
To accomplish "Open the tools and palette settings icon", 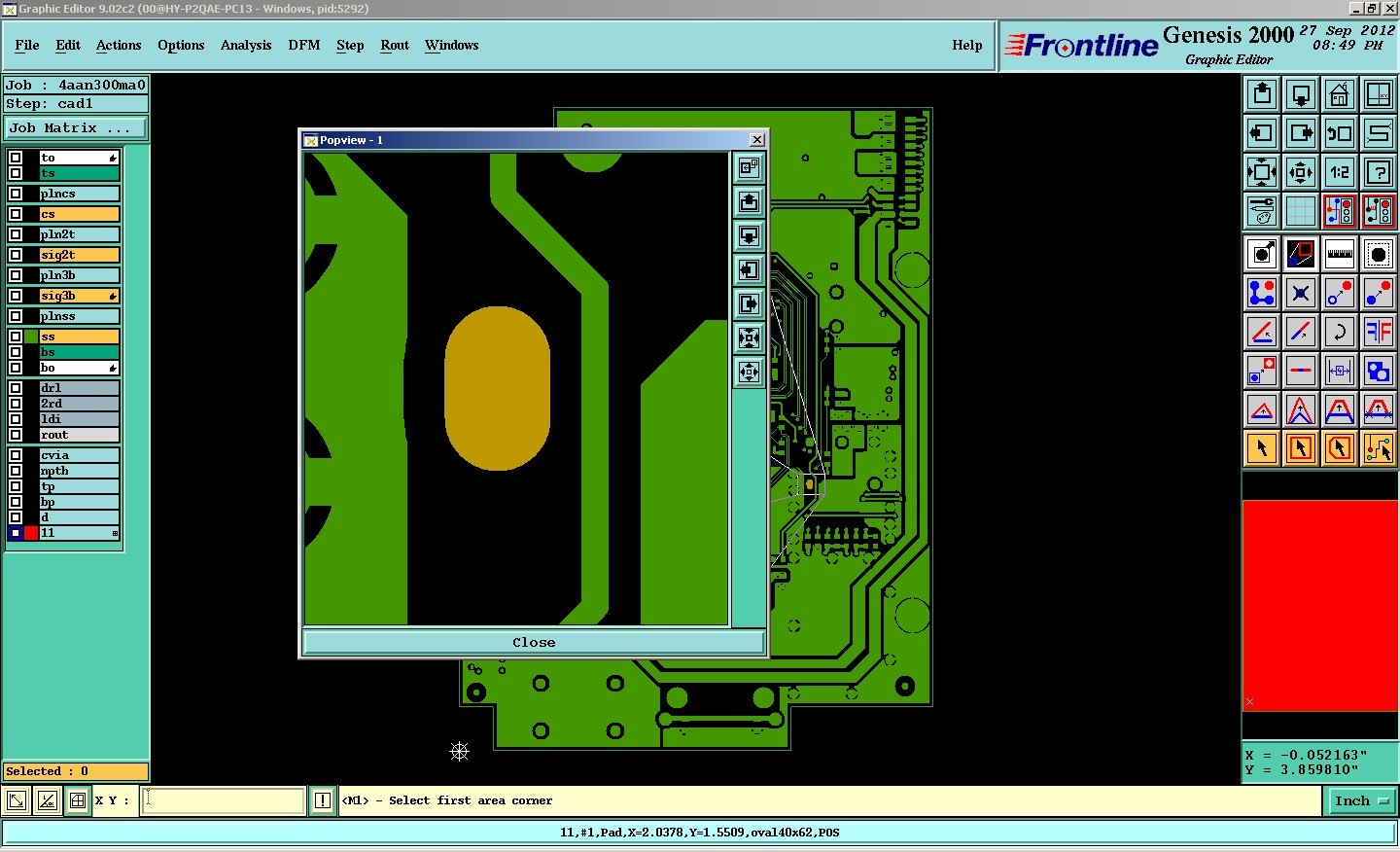I will coord(1262,211).
